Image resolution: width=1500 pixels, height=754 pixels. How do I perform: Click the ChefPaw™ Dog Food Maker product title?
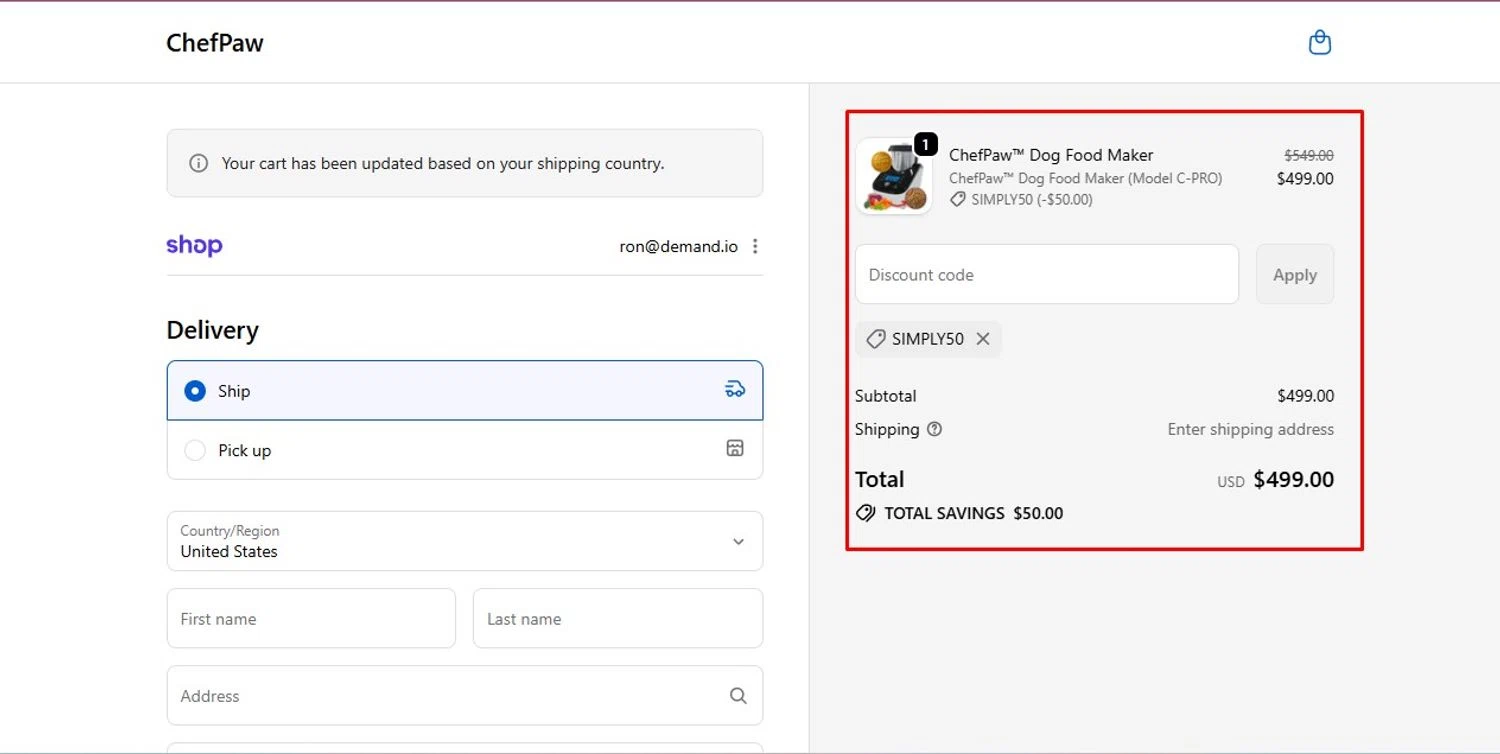pyautogui.click(x=1051, y=155)
